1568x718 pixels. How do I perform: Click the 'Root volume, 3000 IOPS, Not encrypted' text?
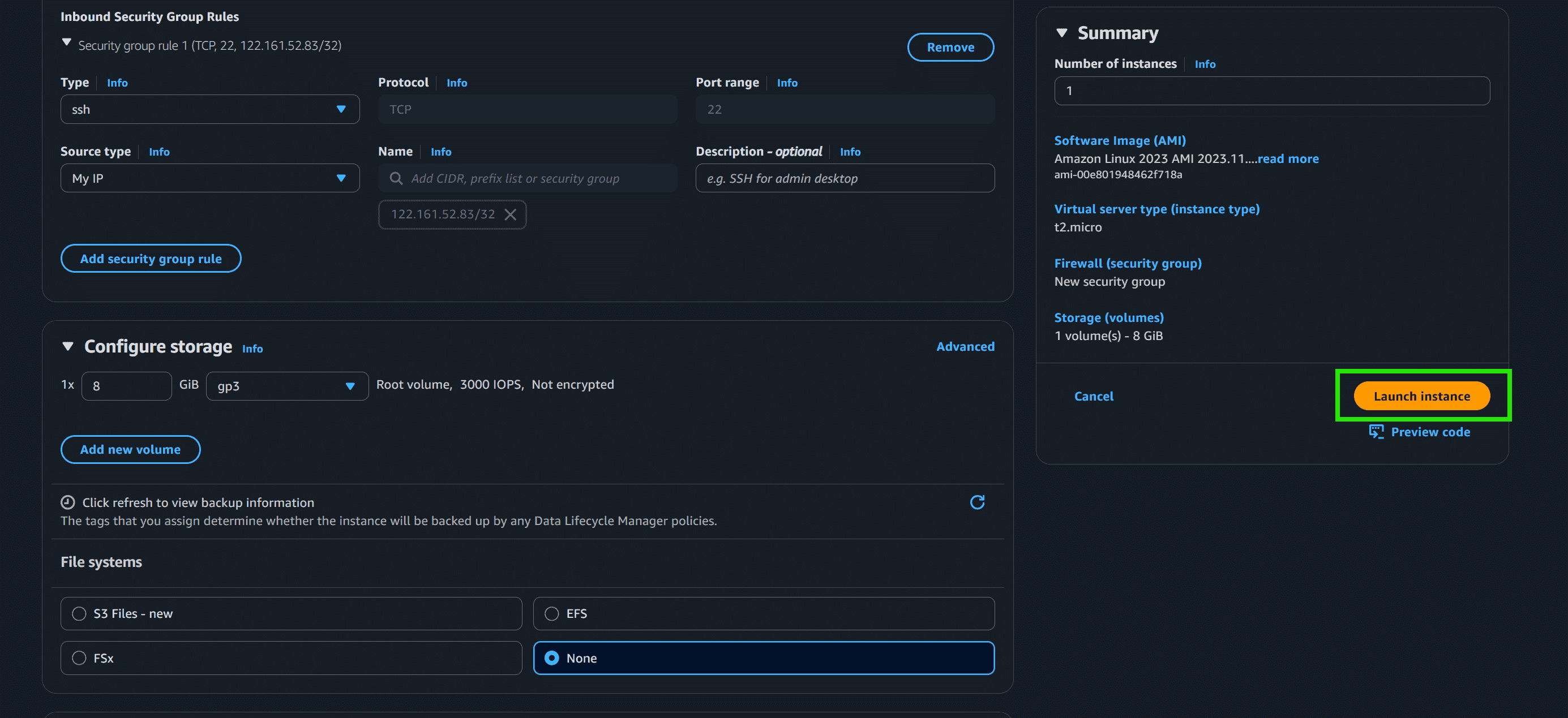(495, 385)
